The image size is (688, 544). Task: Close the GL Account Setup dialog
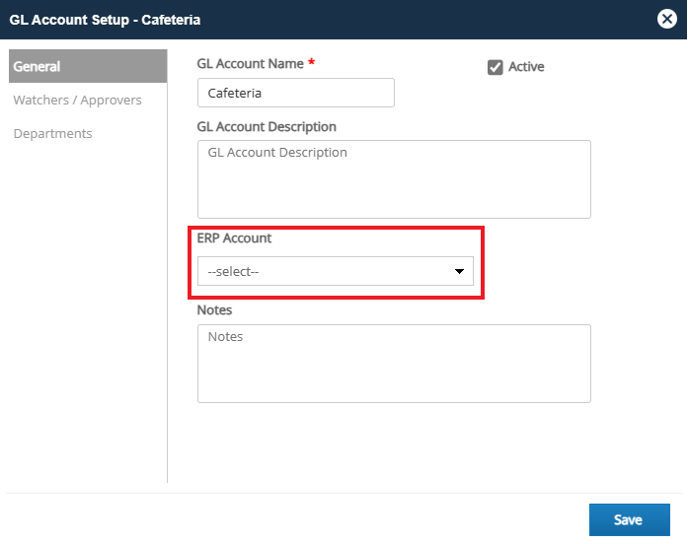666,19
